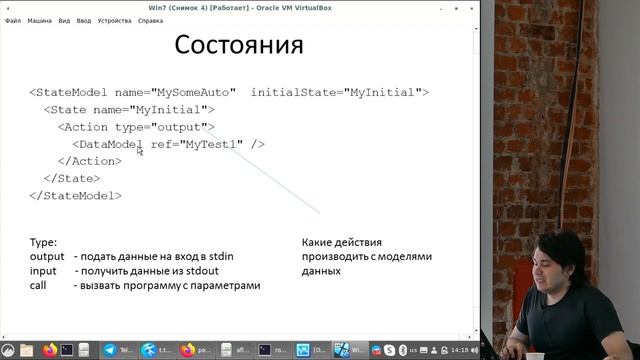Click the 'Type:' label
The height and width of the screenshot is (360, 640).
point(43,242)
